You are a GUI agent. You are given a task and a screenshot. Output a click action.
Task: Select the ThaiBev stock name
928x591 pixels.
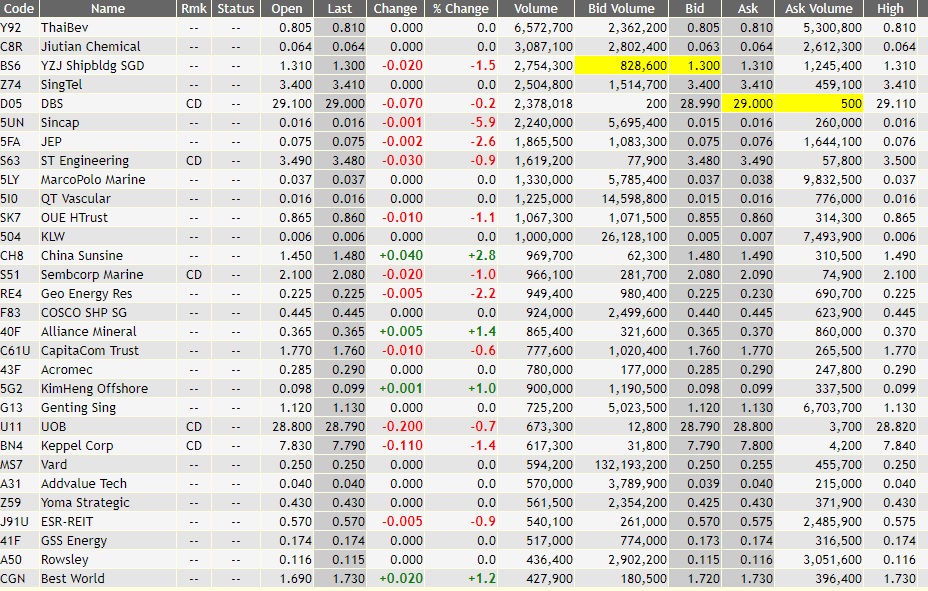tap(65, 28)
